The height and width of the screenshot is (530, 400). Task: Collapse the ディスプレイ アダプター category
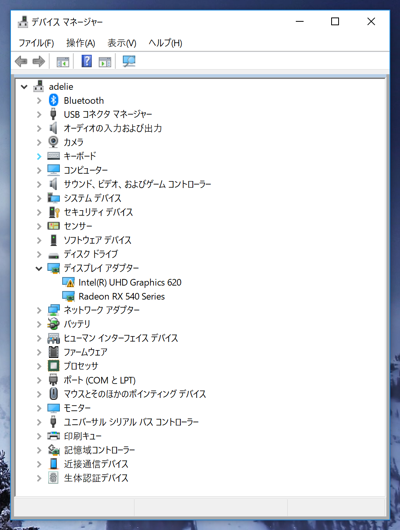pos(39,268)
